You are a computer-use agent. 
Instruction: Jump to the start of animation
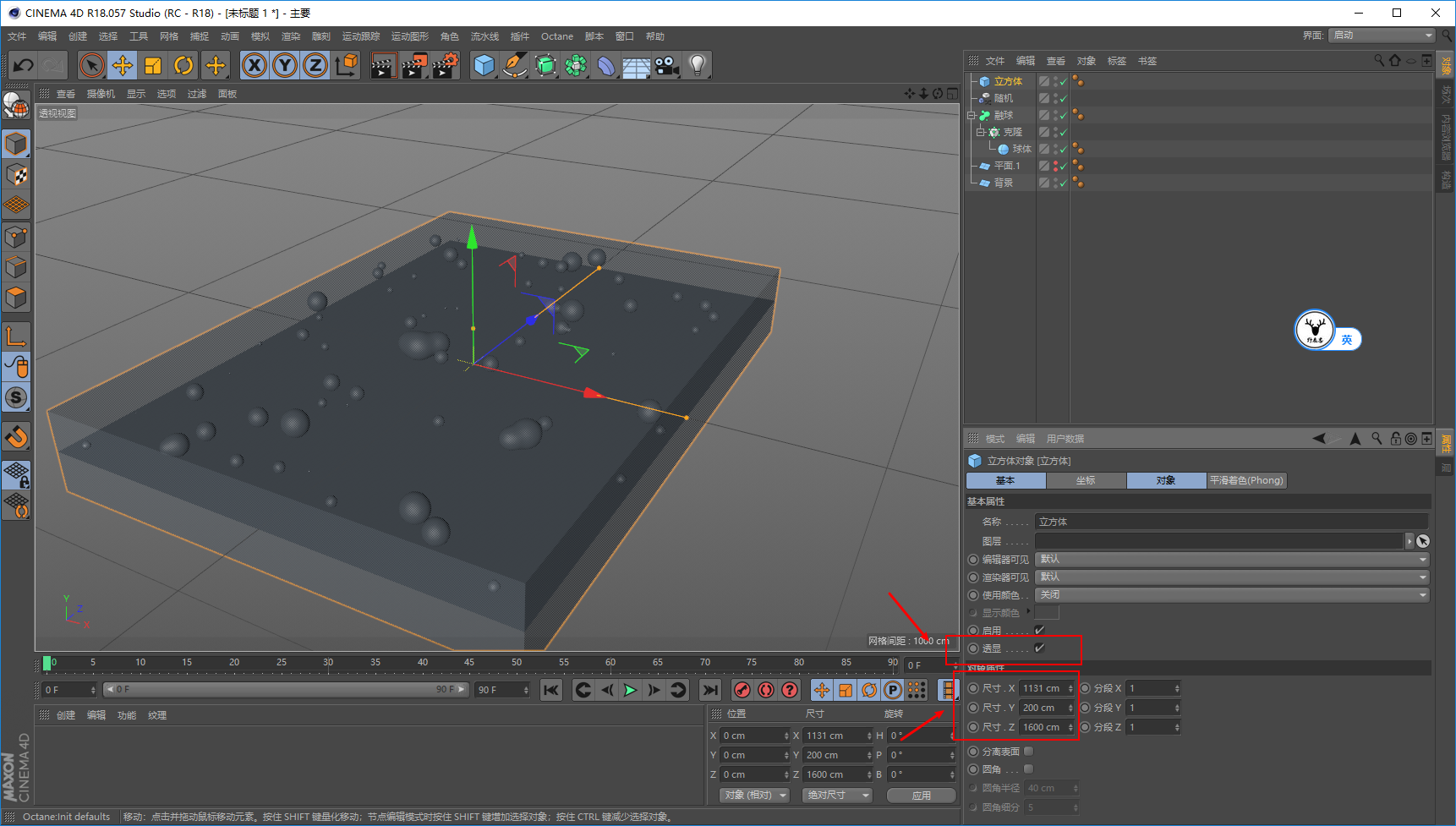pos(551,690)
